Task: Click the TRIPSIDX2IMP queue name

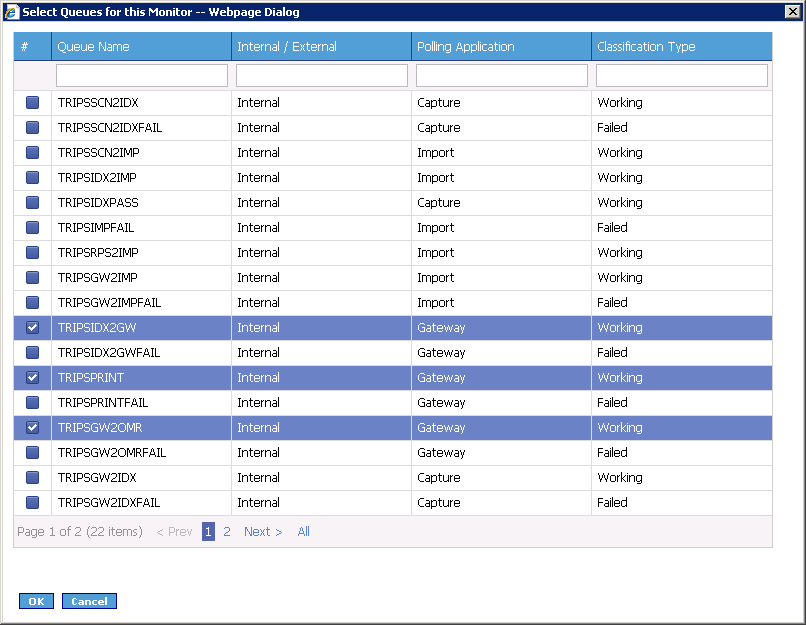Action: [x=97, y=178]
